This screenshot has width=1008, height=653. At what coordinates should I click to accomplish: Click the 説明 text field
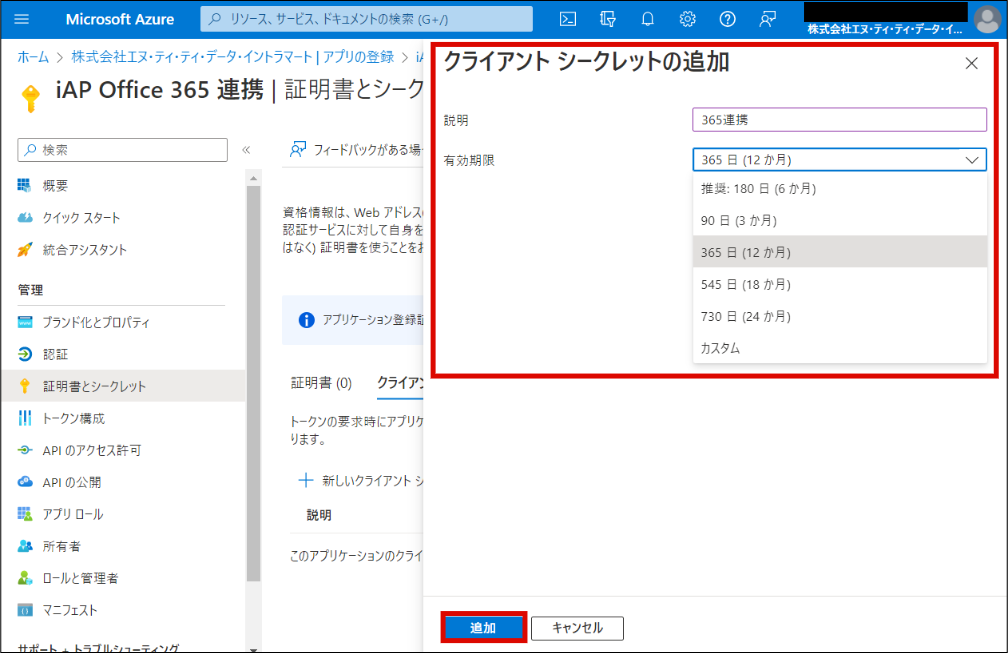839,120
